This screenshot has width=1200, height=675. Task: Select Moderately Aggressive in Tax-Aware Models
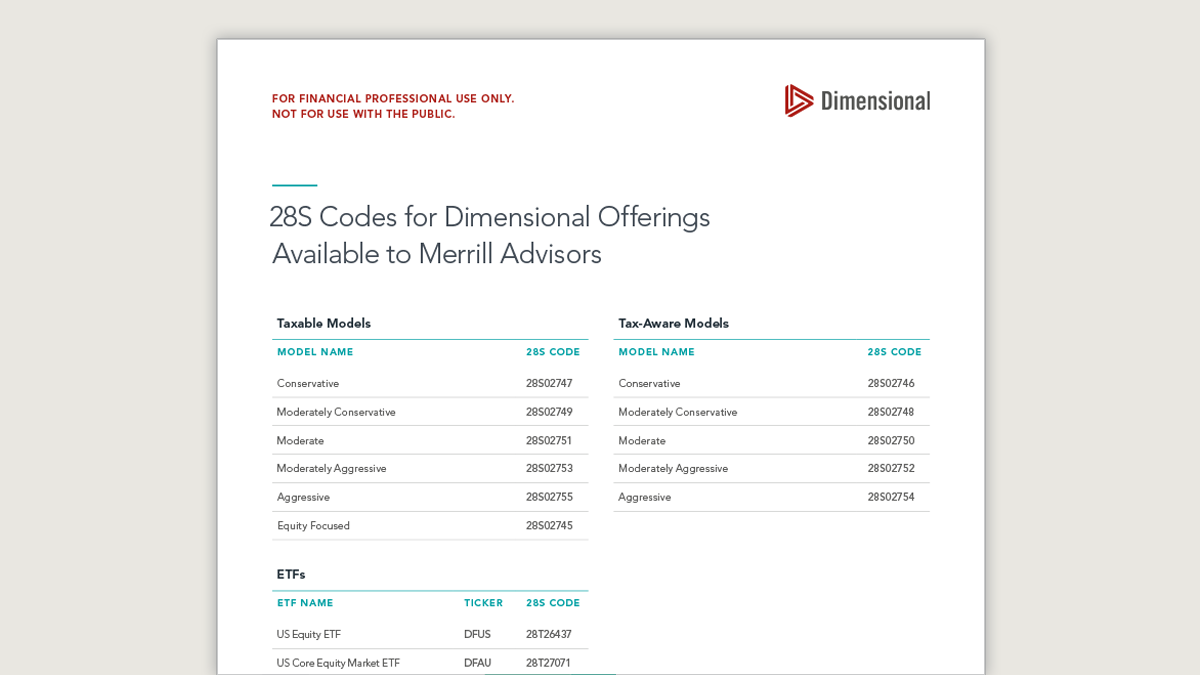click(x=673, y=468)
